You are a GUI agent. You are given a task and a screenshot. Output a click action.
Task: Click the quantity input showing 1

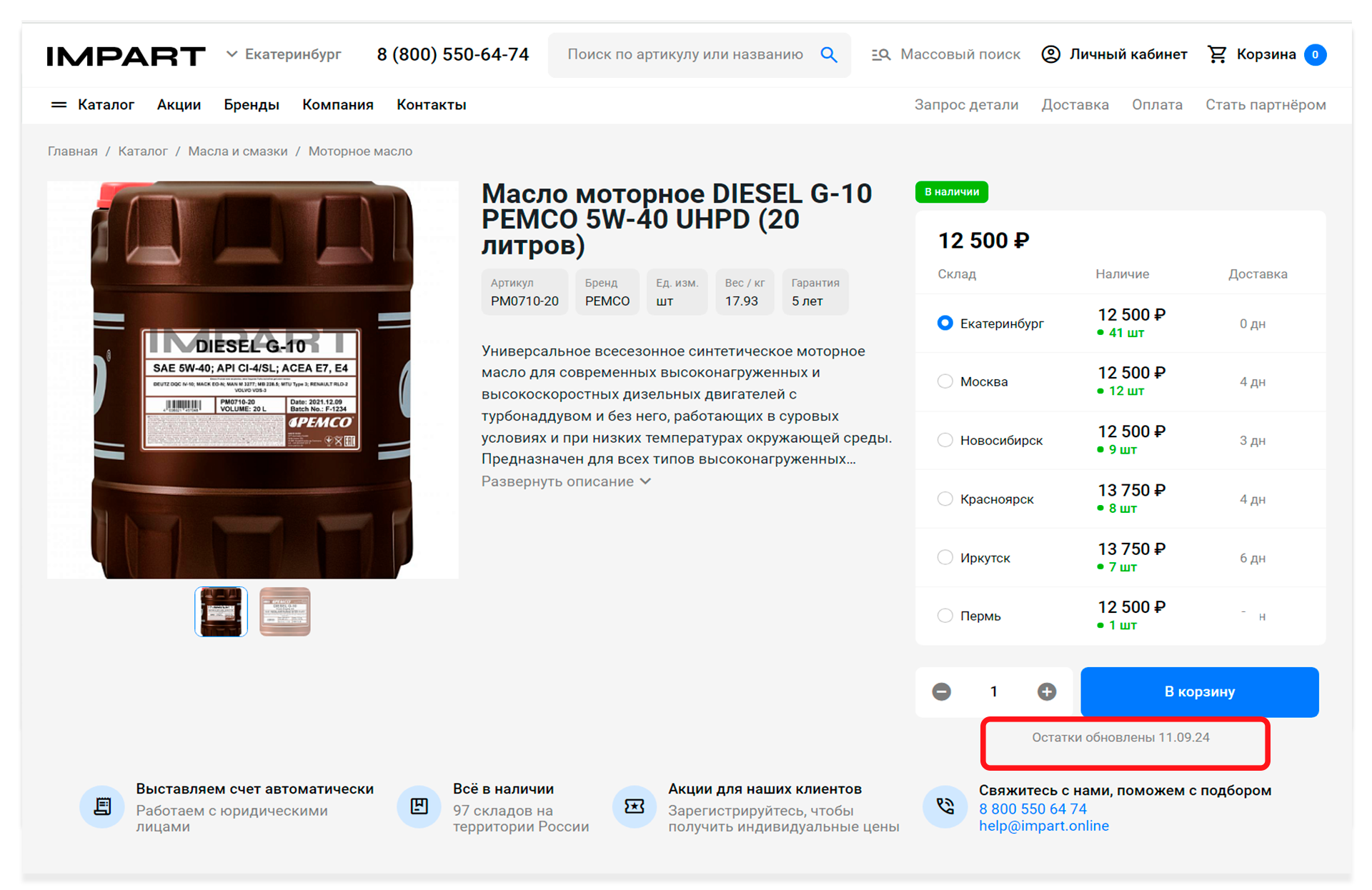[x=994, y=691]
